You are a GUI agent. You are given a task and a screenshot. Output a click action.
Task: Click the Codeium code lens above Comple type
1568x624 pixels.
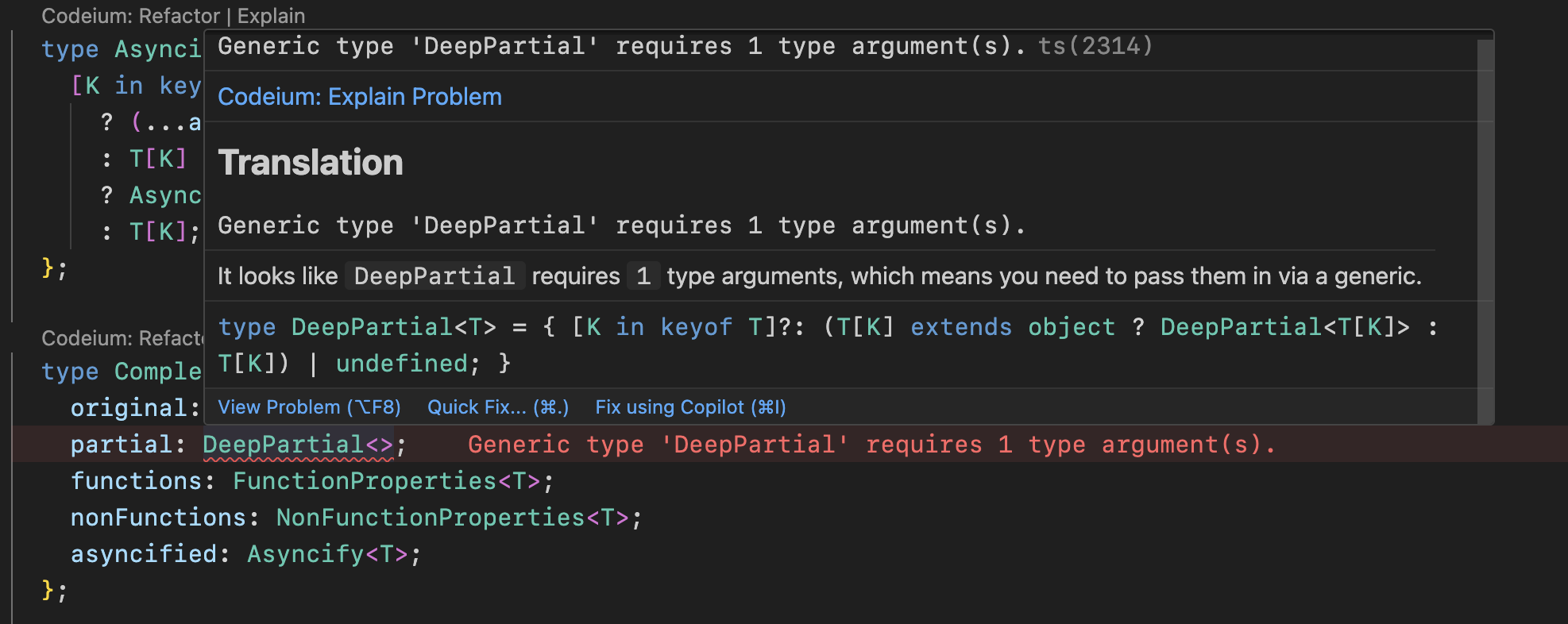[122, 338]
